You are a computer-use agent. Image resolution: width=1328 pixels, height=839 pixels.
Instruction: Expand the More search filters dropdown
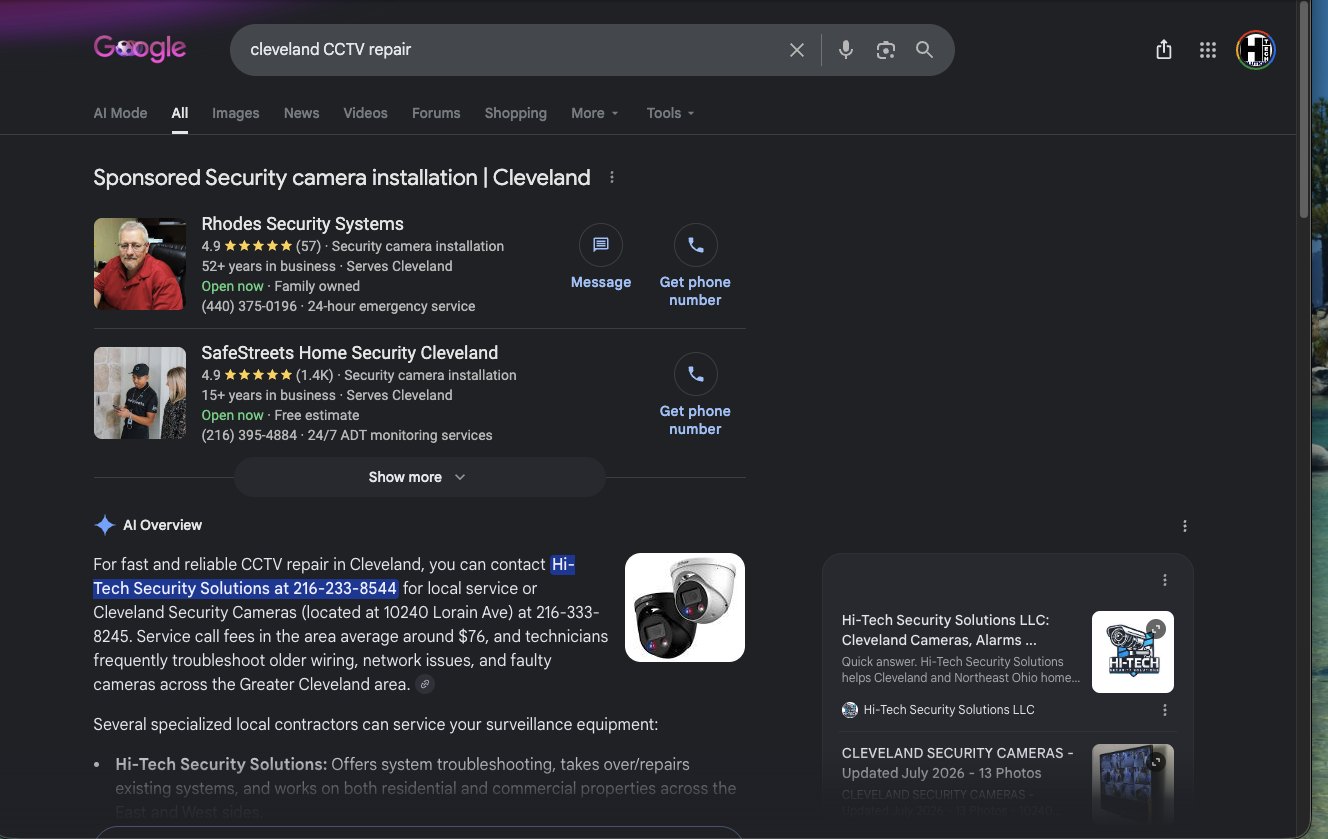[595, 113]
